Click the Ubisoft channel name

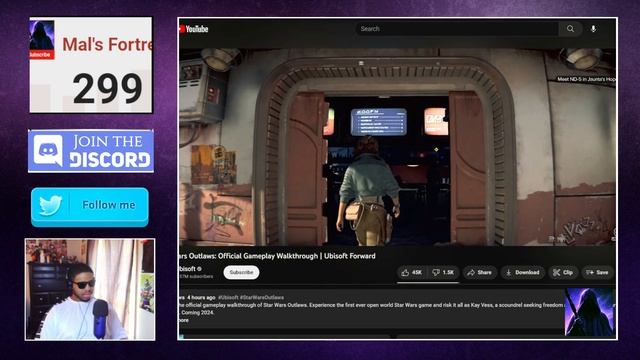click(188, 269)
